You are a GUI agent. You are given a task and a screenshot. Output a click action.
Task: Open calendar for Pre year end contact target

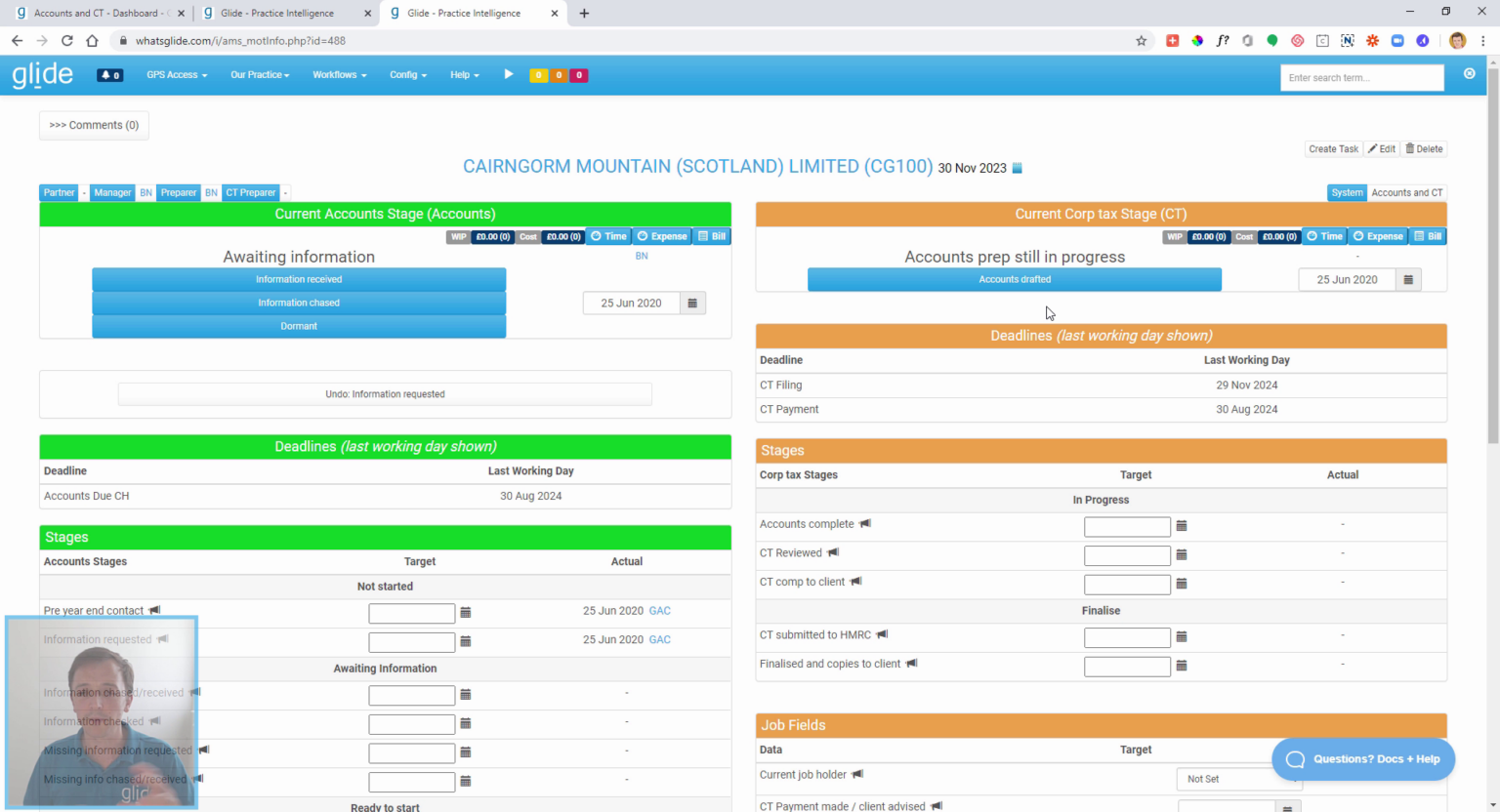(x=466, y=613)
